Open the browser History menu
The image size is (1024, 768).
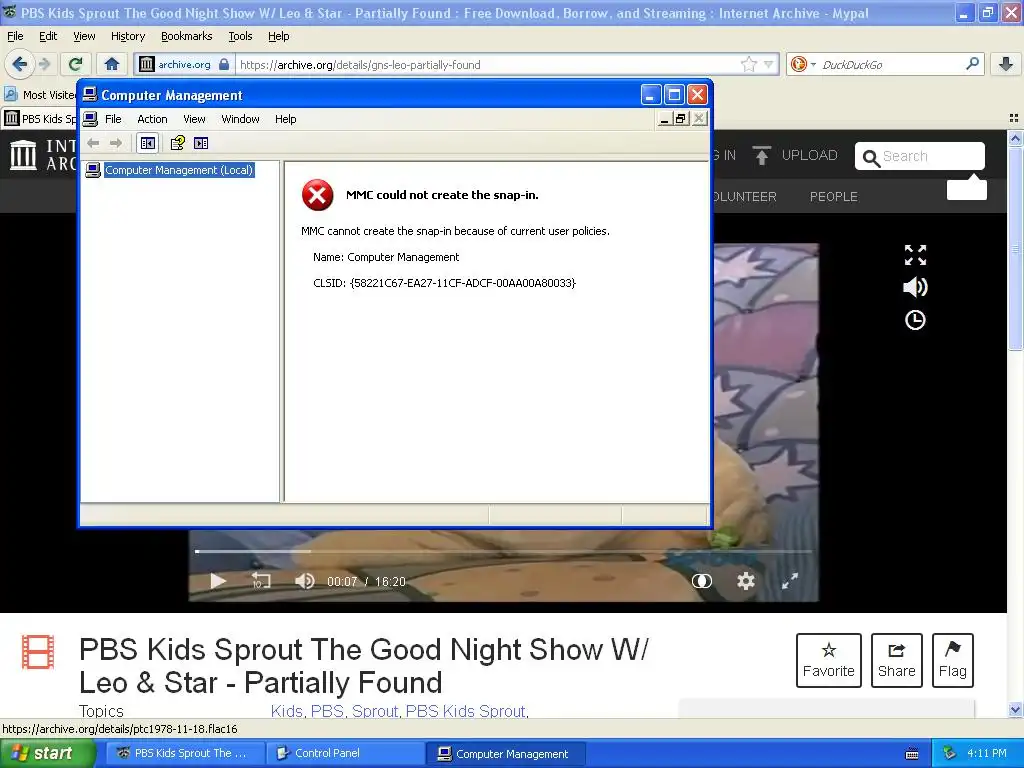coord(128,36)
